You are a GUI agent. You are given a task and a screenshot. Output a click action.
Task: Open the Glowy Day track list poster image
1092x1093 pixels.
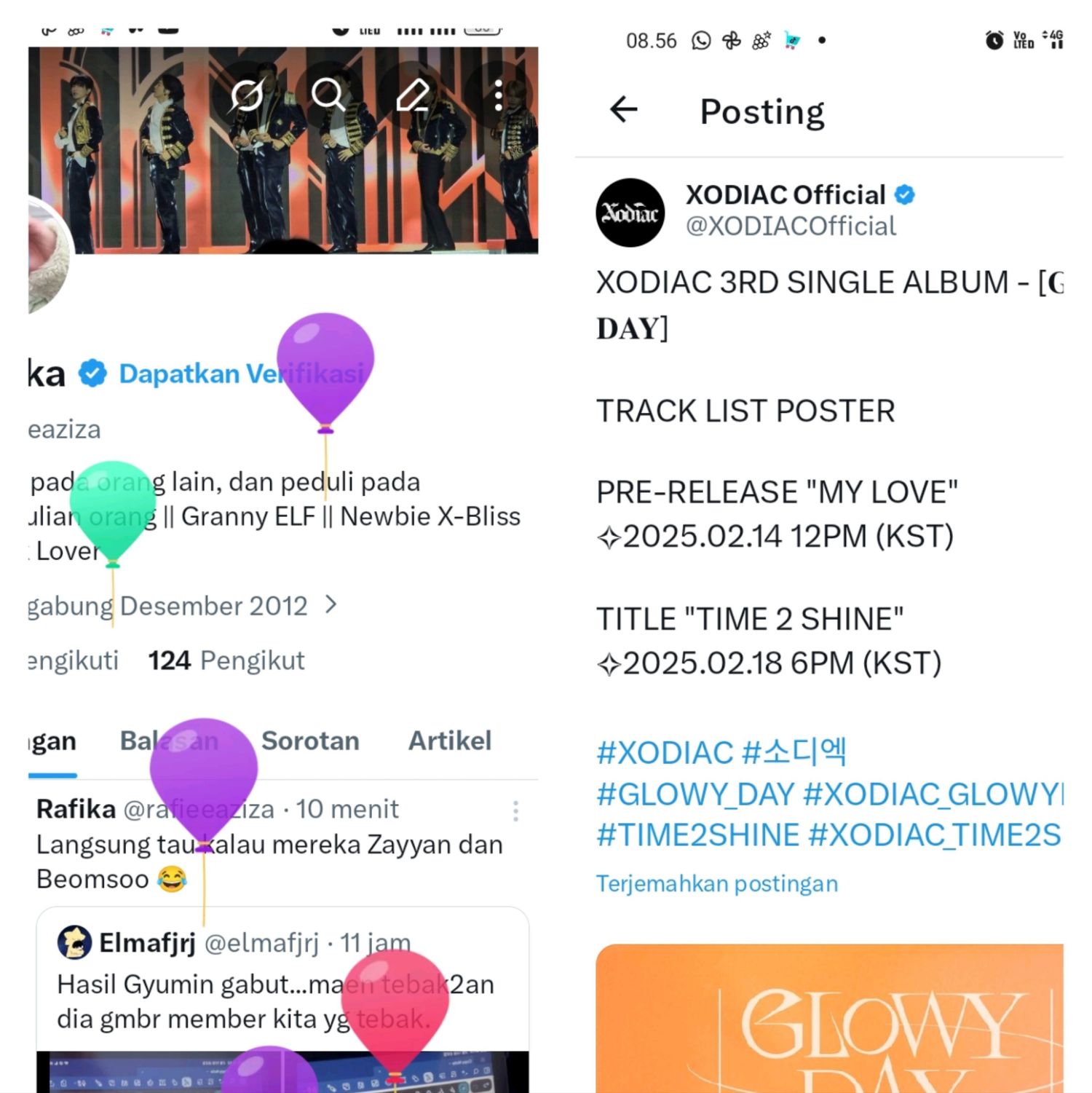(x=829, y=1018)
